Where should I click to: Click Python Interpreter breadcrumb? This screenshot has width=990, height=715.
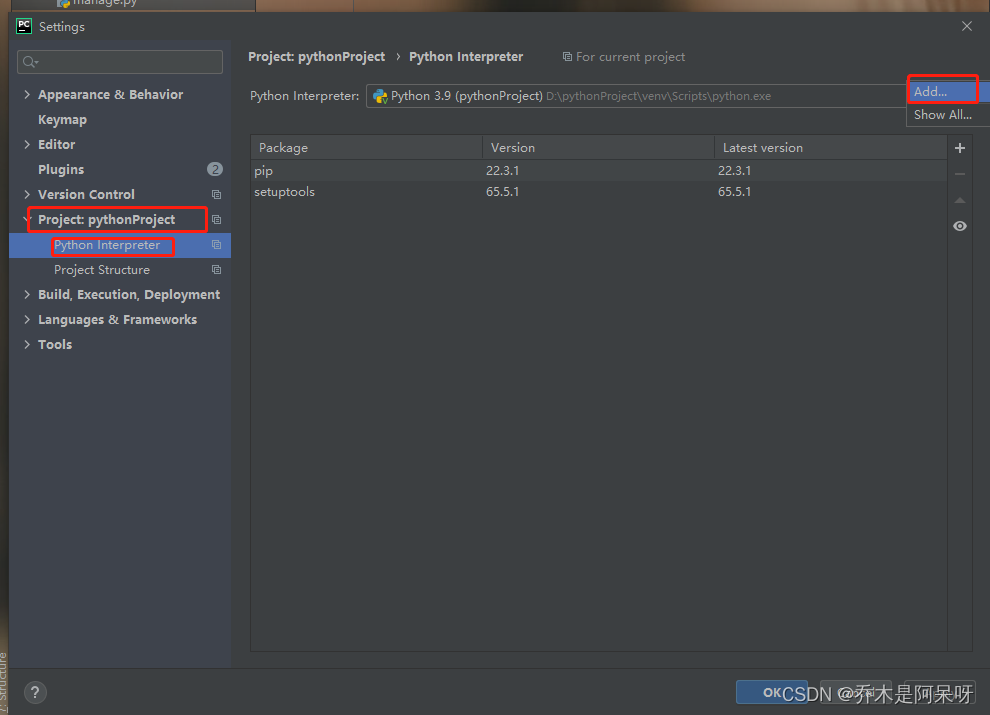pos(466,57)
